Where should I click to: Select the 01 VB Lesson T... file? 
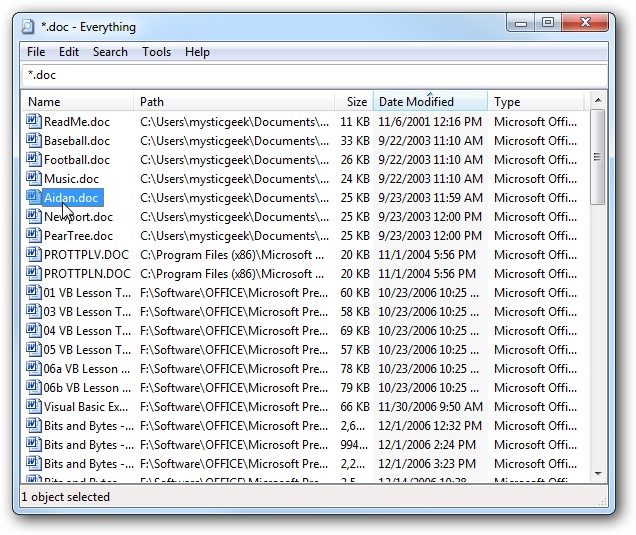point(87,293)
